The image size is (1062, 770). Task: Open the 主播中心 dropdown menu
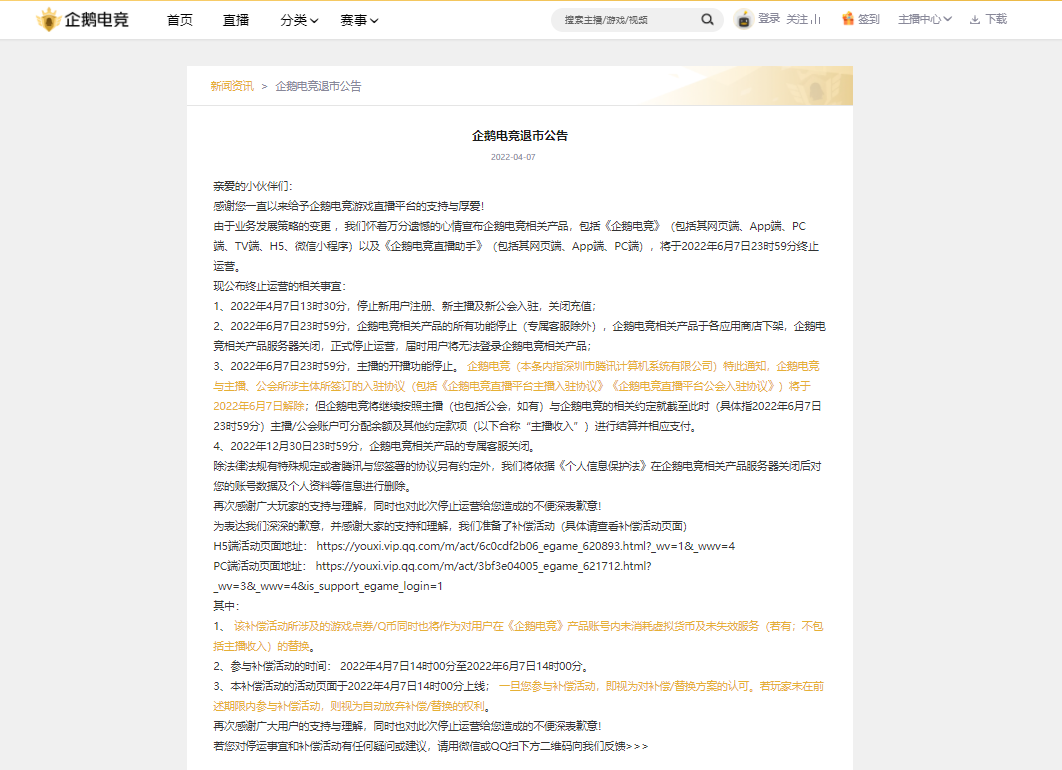[927, 19]
